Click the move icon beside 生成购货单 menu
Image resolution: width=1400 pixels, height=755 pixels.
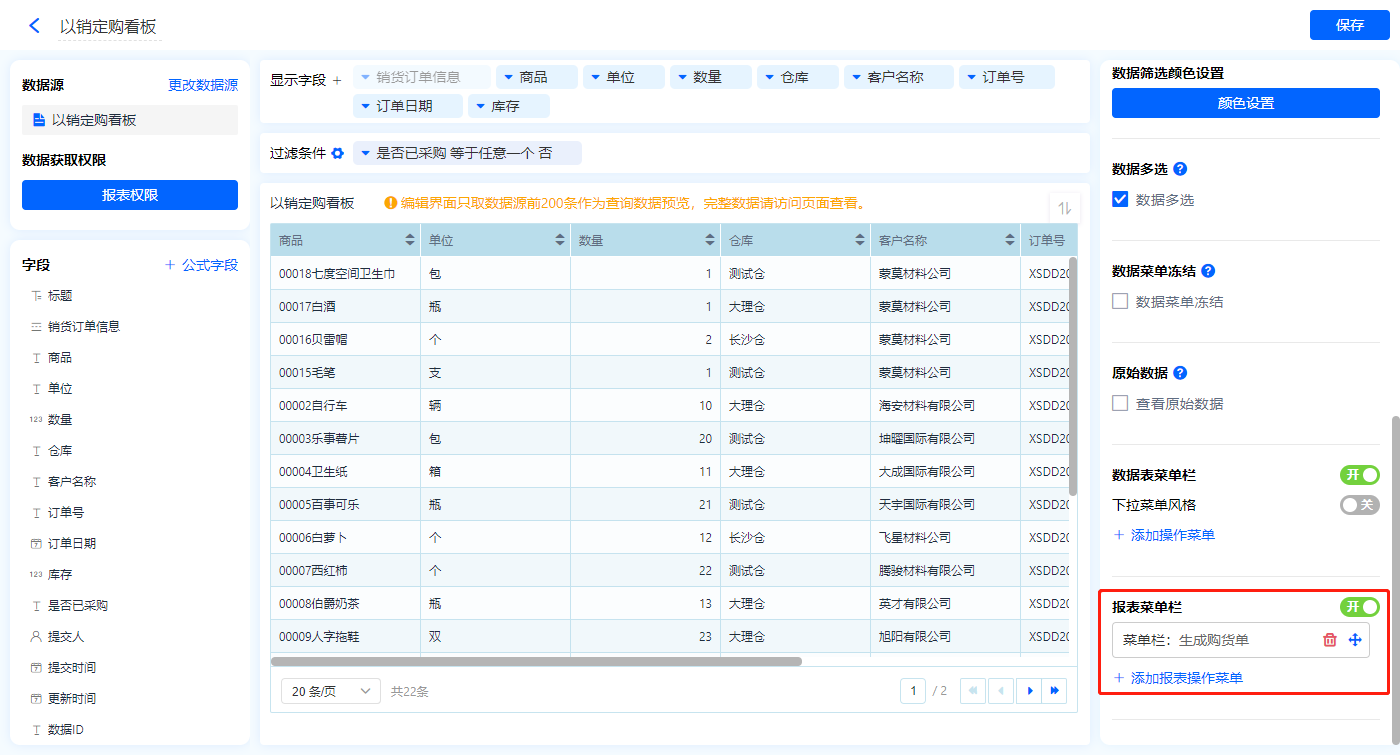click(x=1355, y=640)
